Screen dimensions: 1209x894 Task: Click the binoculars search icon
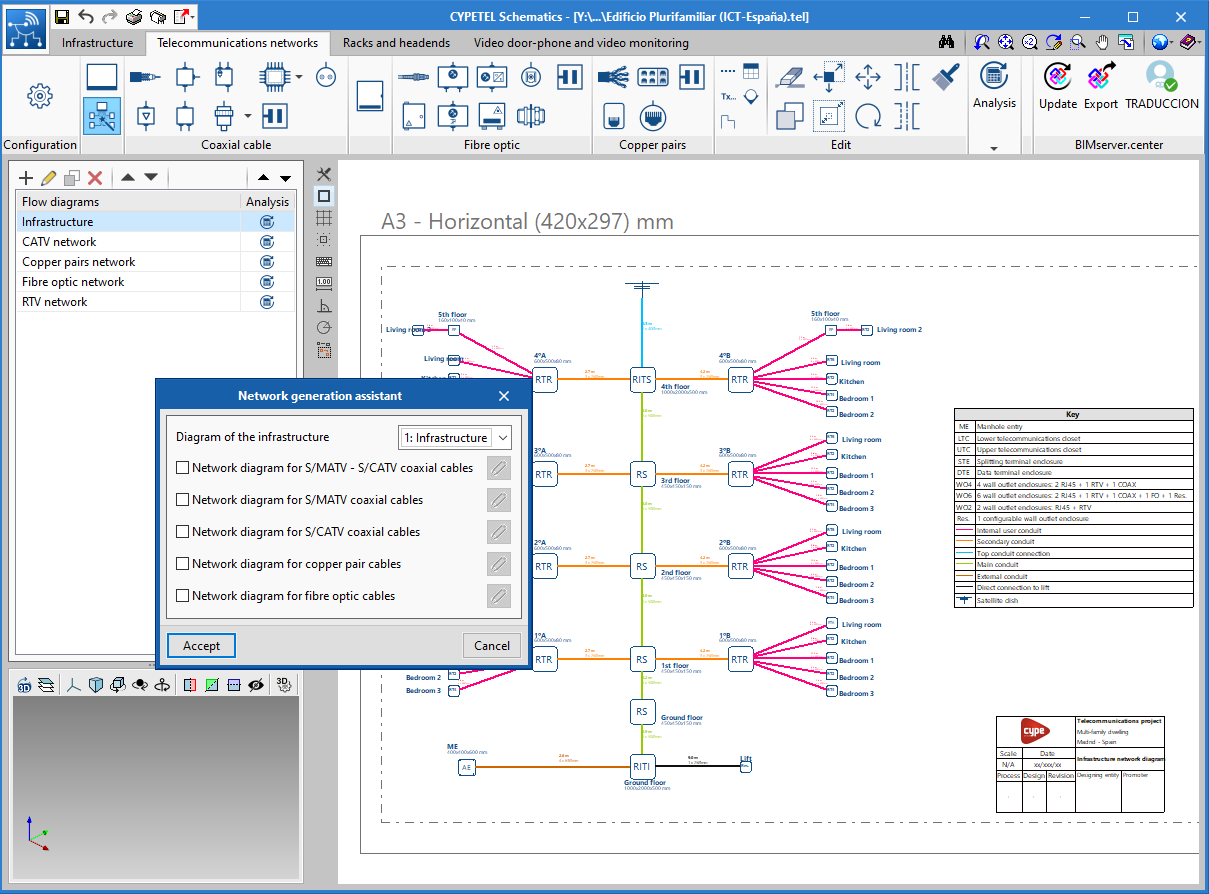946,42
